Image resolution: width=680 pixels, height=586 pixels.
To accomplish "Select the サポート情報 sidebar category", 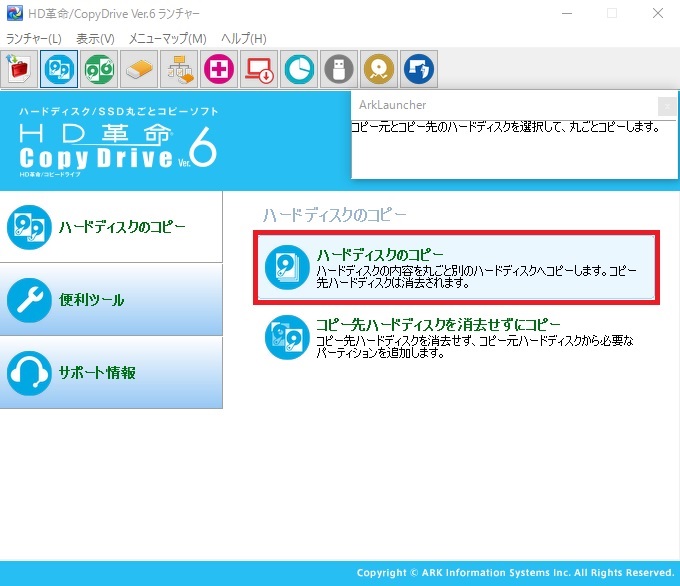I will coord(111,373).
